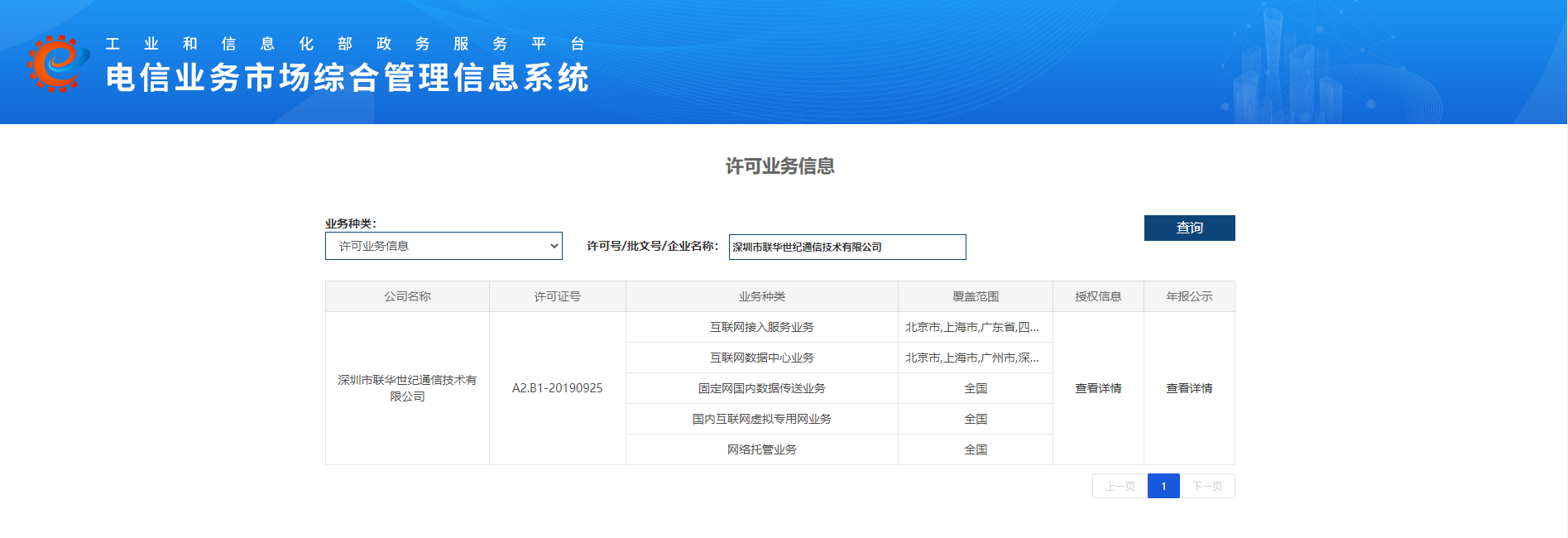Select license number A2.B1-20190925

pos(558,388)
